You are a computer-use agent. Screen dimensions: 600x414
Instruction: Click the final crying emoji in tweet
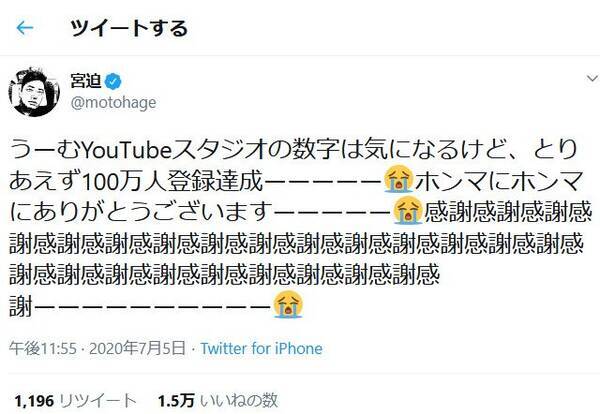coord(288,300)
